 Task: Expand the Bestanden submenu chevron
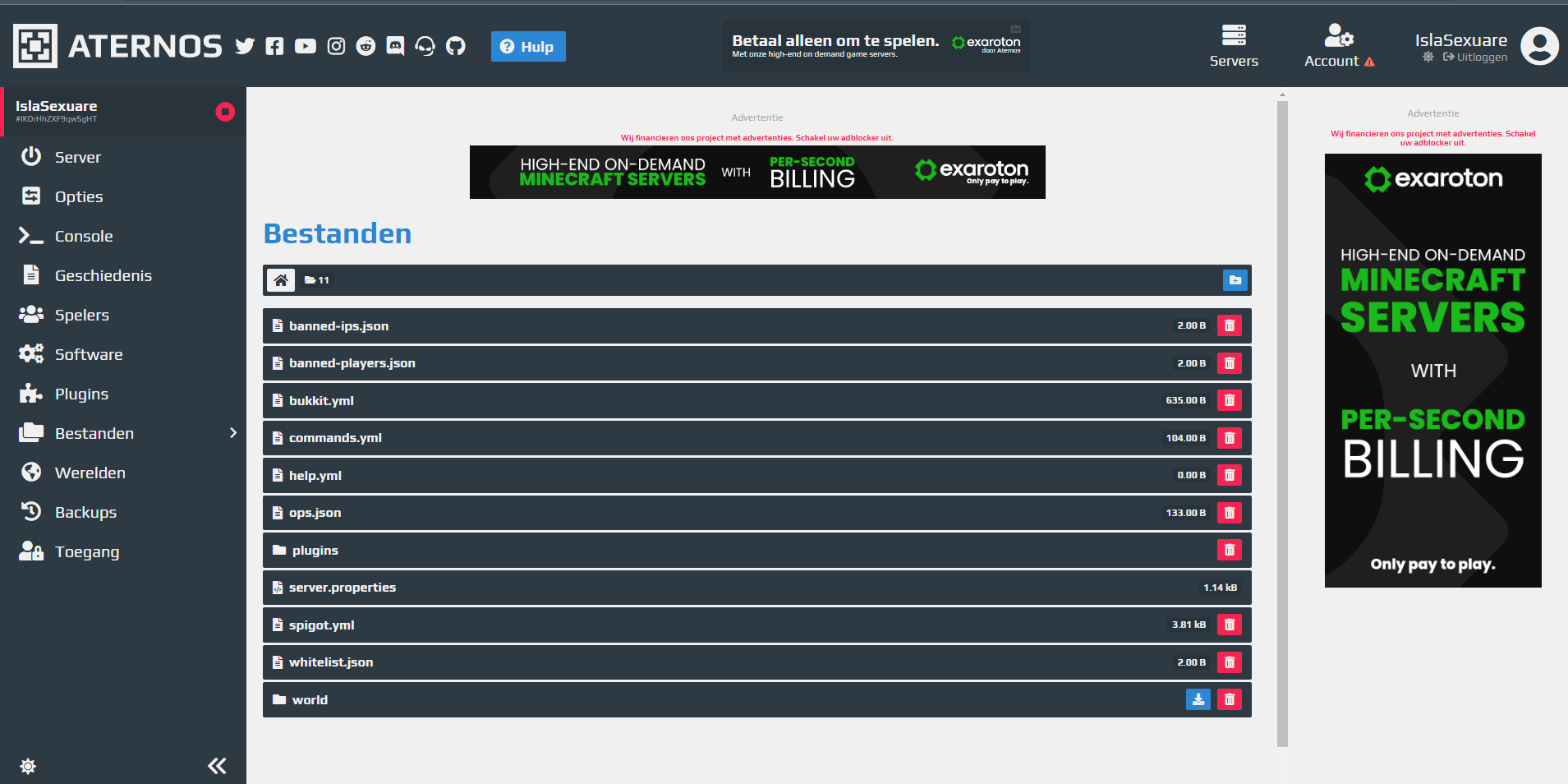[233, 433]
